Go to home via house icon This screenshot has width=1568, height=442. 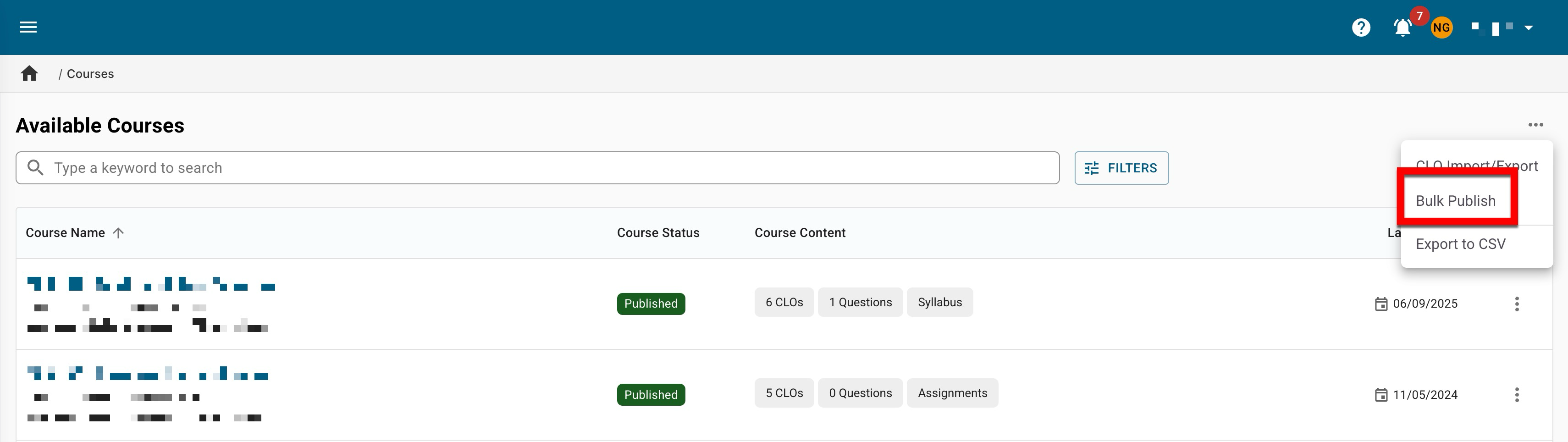(x=29, y=74)
